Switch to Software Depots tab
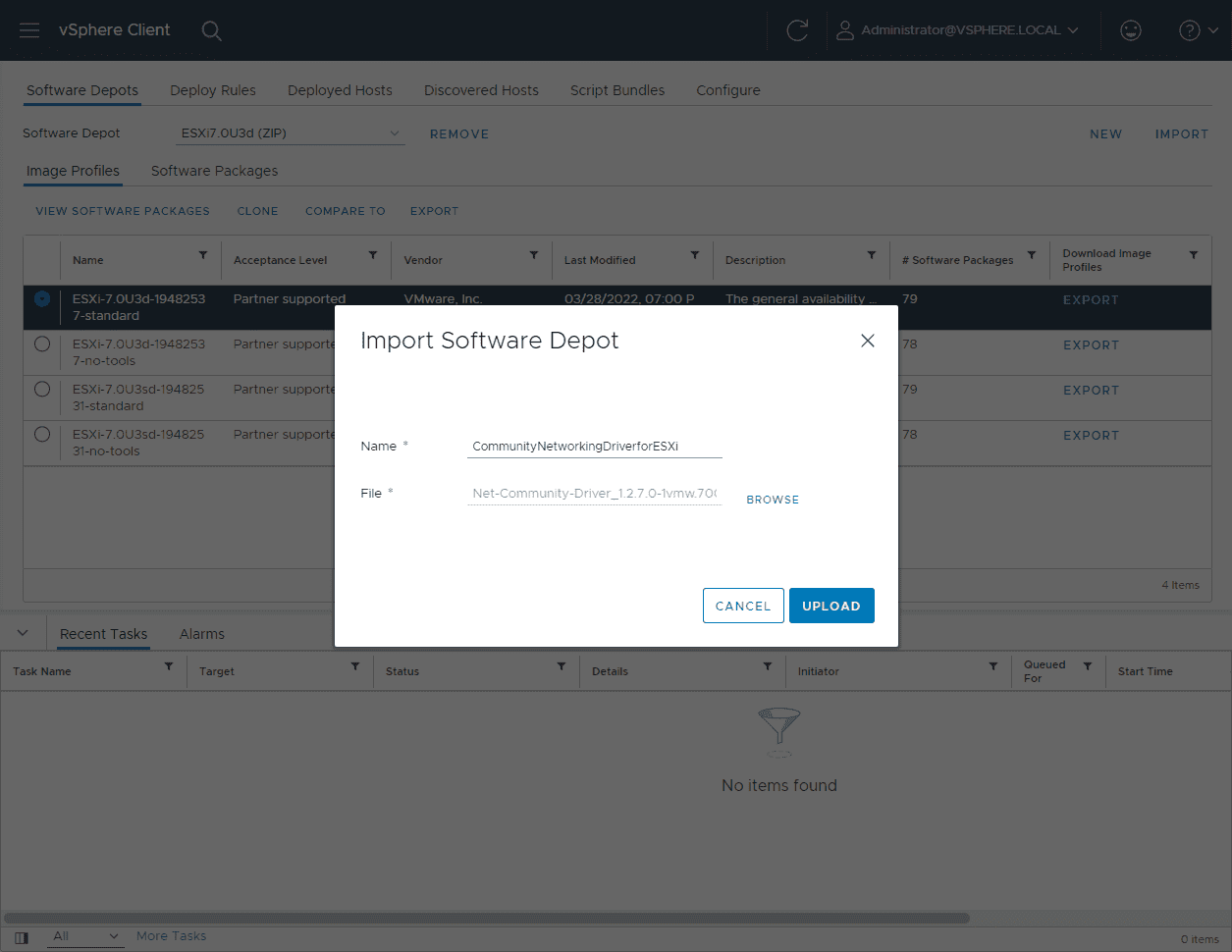 coord(82,90)
